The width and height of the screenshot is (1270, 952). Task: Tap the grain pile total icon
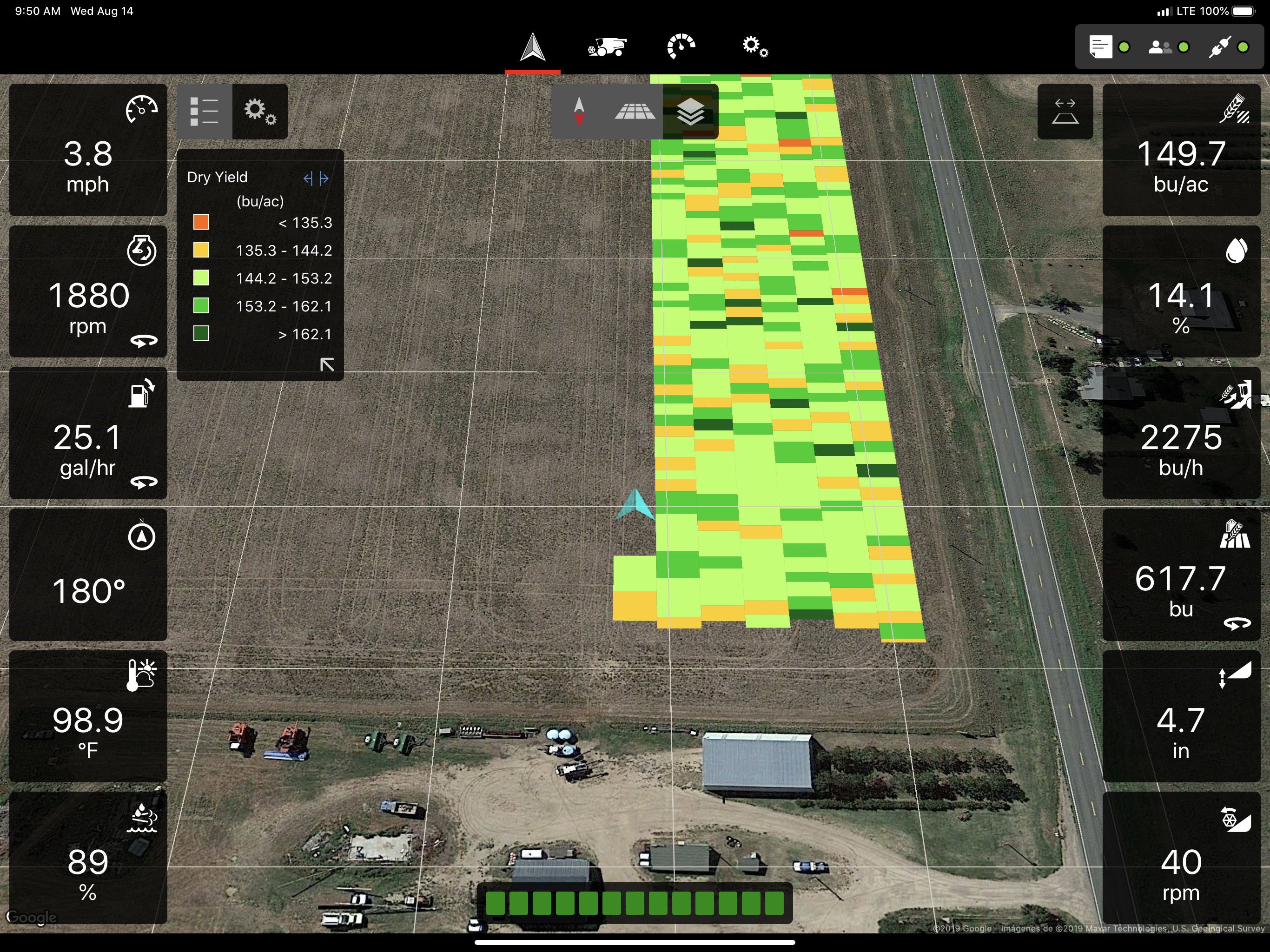point(1235,534)
